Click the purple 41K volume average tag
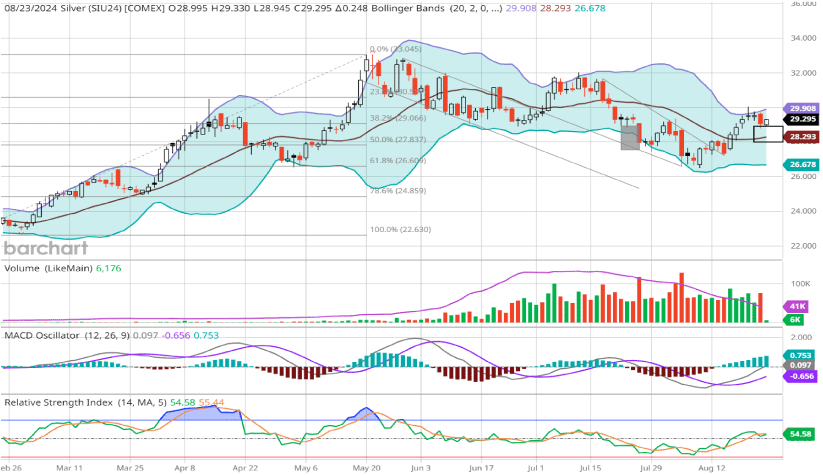This screenshot has width=823, height=475. 797,305
